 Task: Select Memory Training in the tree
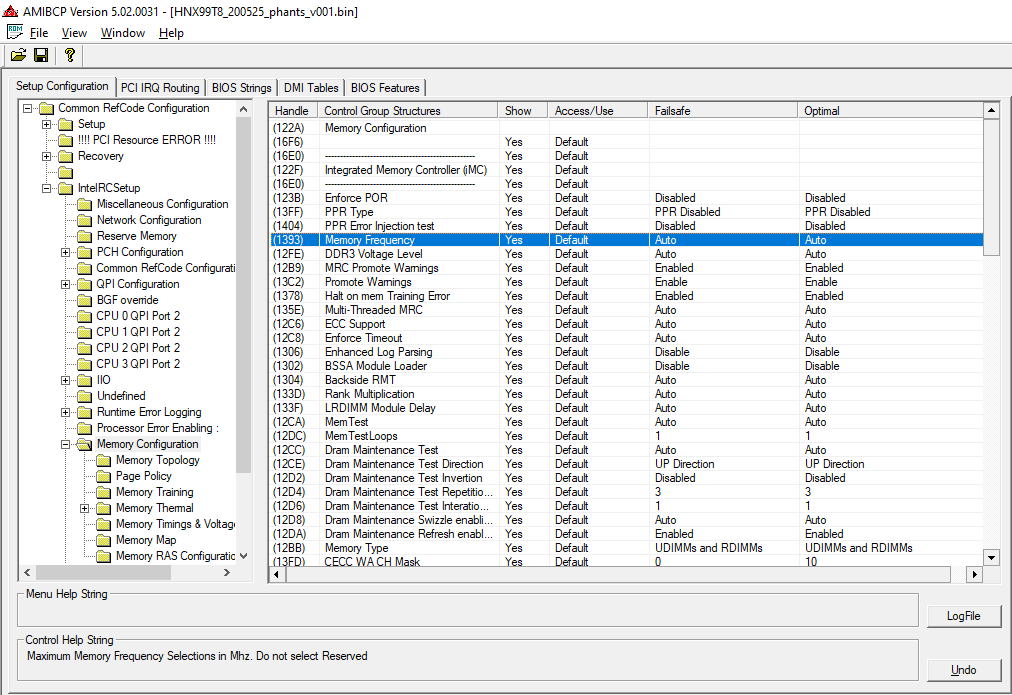click(154, 492)
